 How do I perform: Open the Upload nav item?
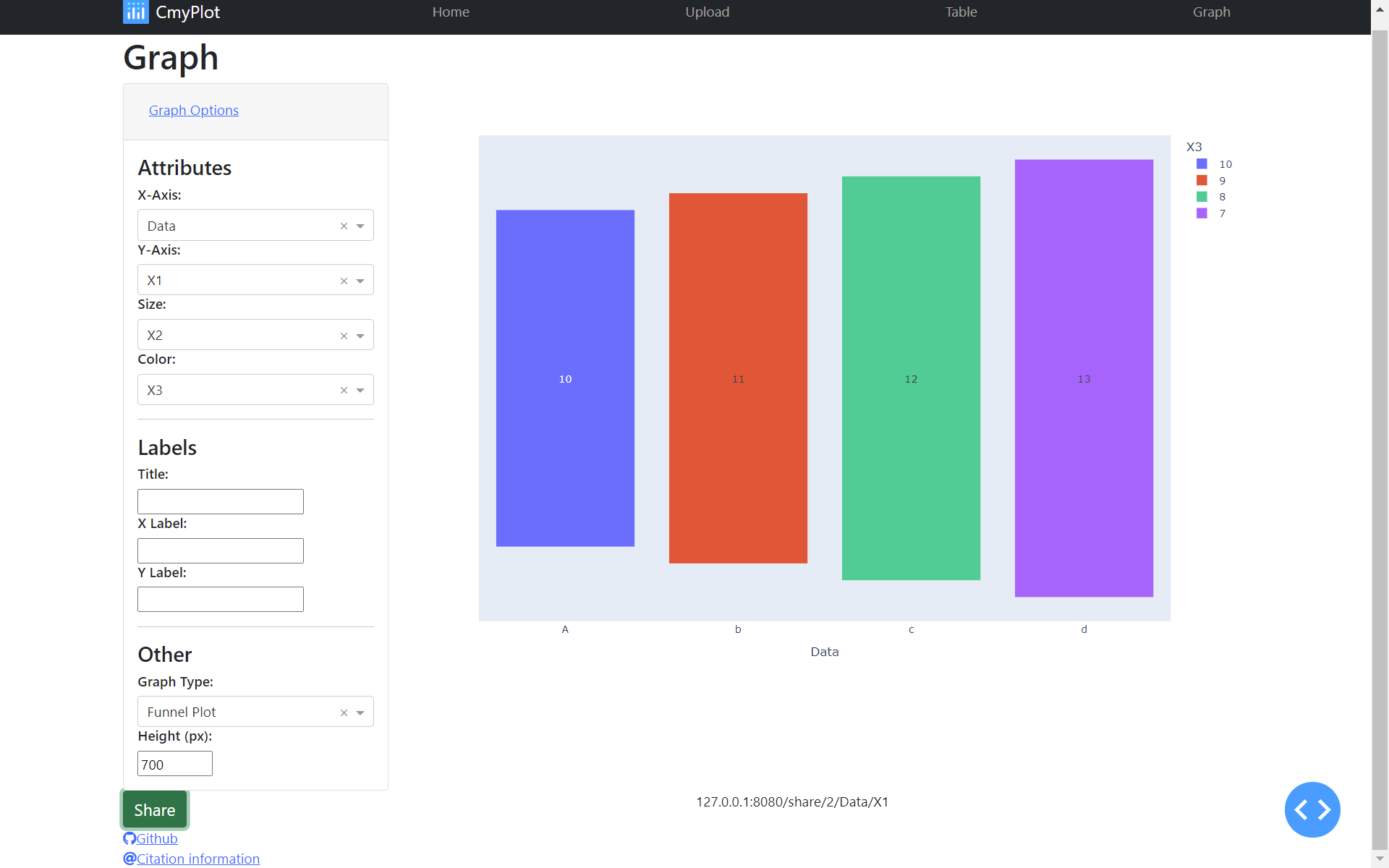click(x=707, y=12)
